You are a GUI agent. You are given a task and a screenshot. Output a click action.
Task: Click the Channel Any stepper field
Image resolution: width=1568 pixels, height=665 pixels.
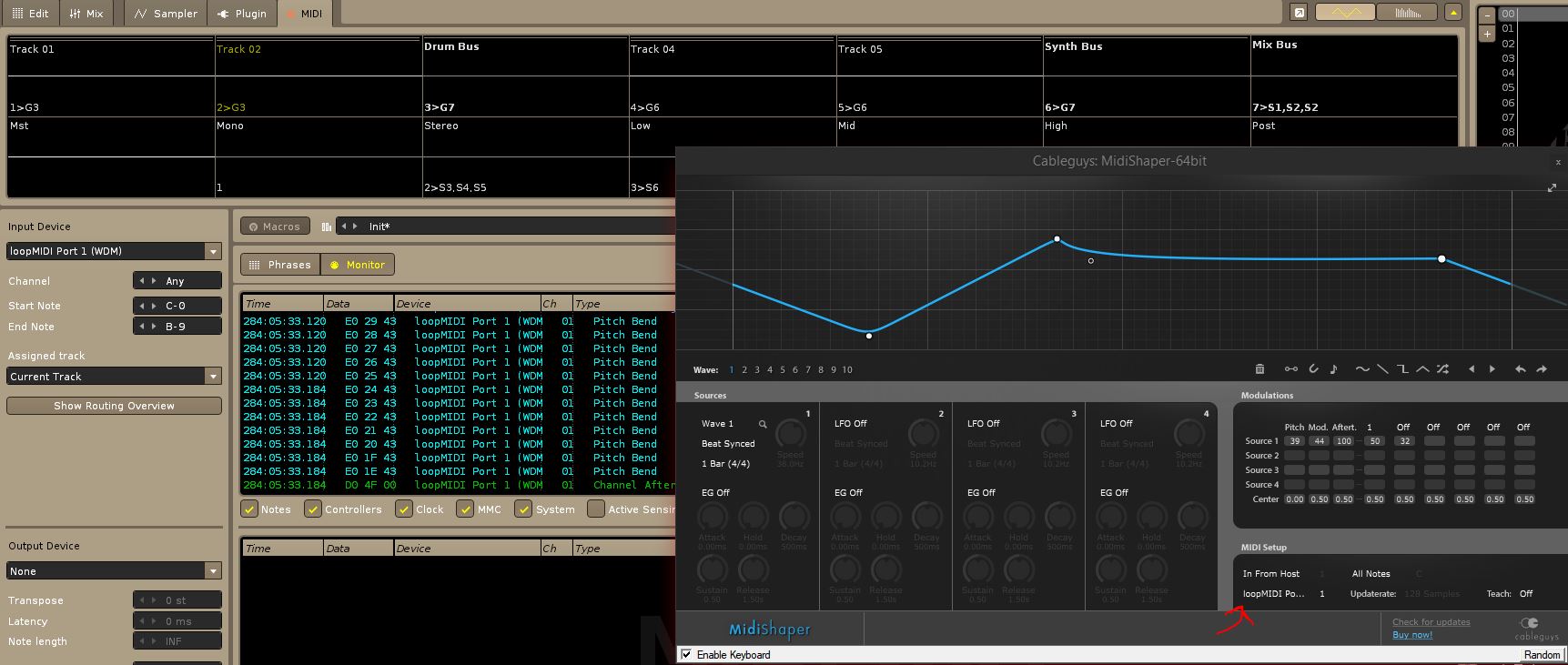pos(177,281)
